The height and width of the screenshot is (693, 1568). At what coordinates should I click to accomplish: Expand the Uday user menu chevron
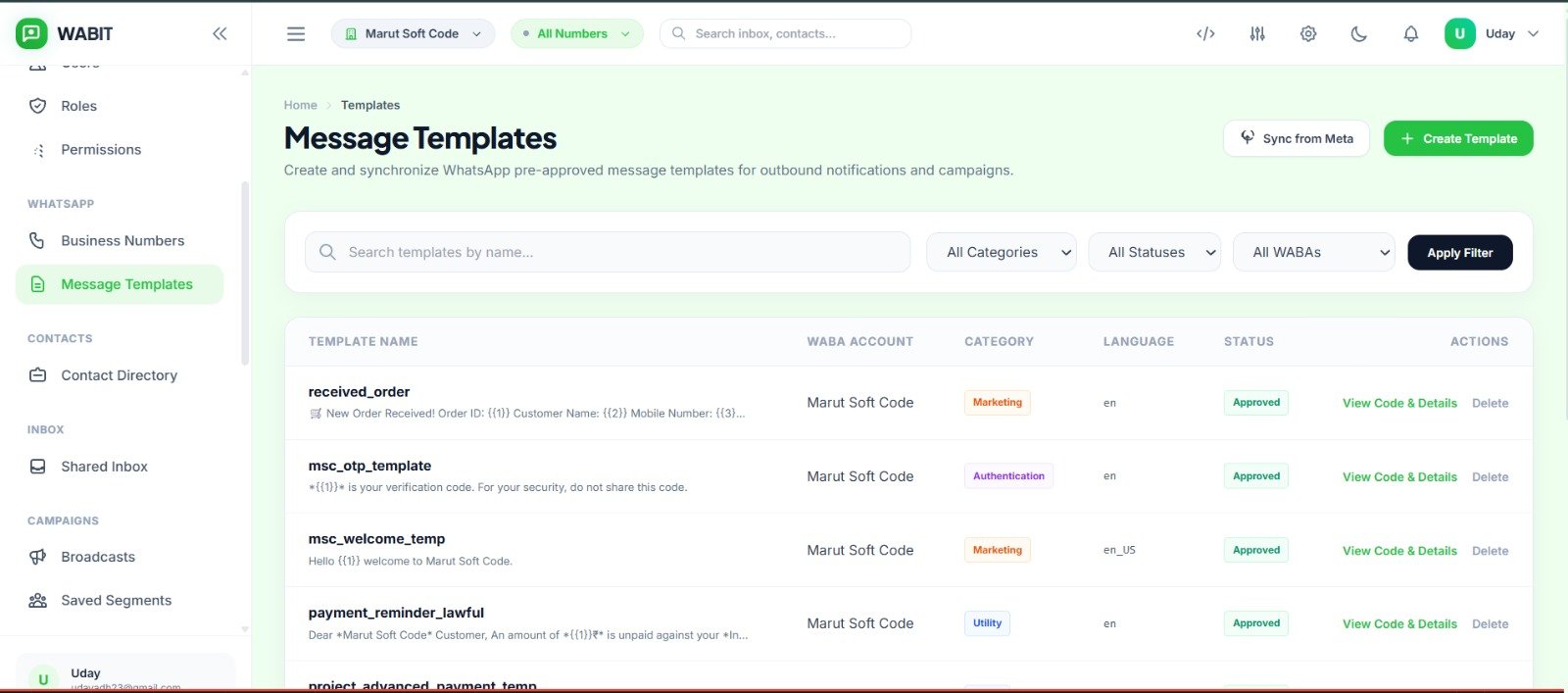[1534, 33]
